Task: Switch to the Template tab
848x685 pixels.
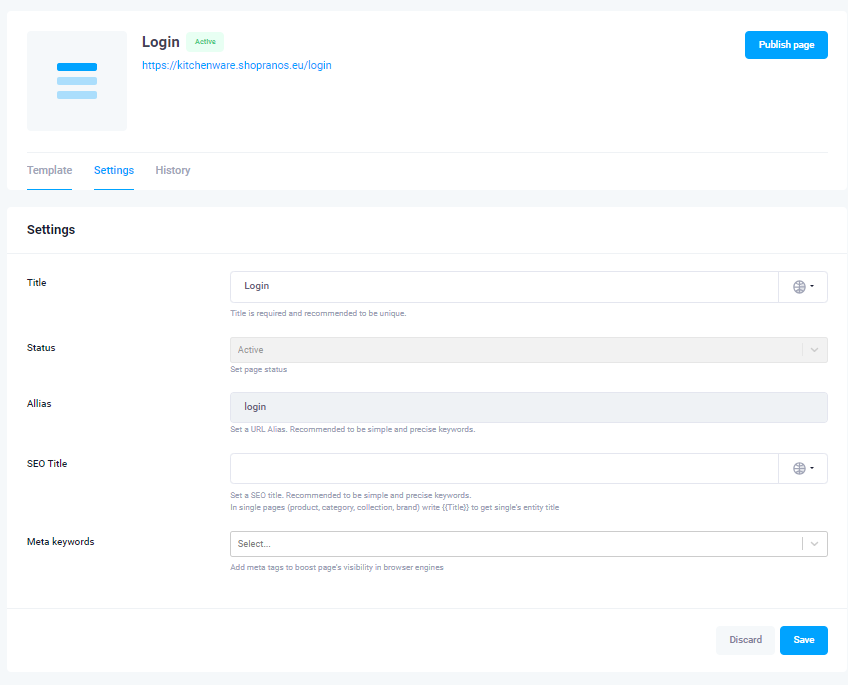Action: 49,170
